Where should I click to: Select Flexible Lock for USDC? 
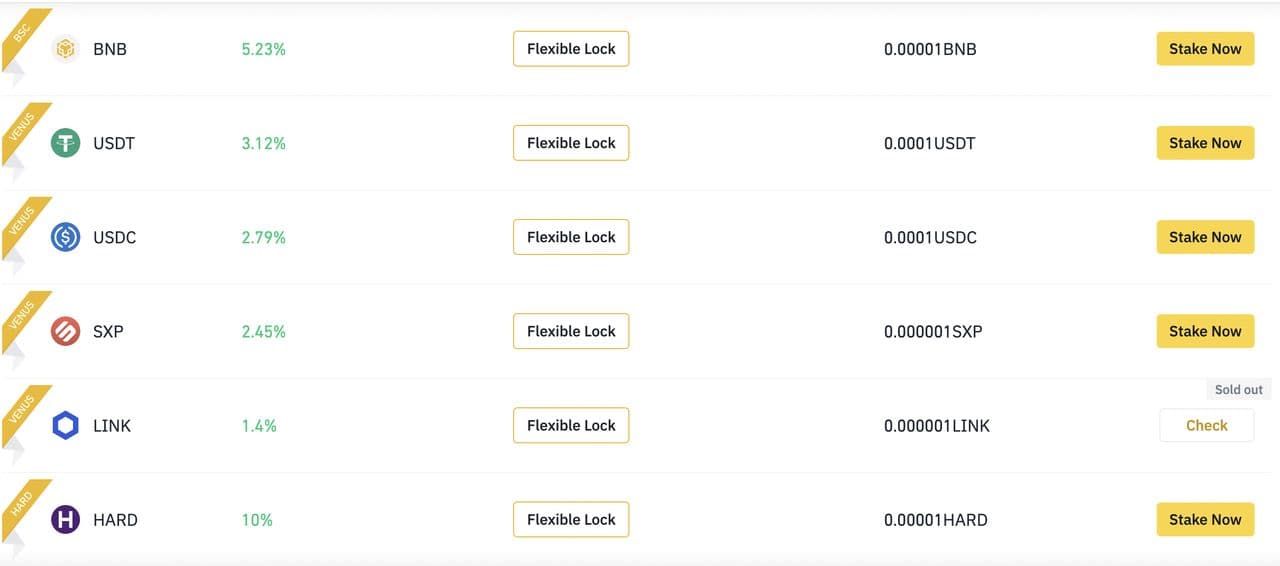tap(571, 237)
